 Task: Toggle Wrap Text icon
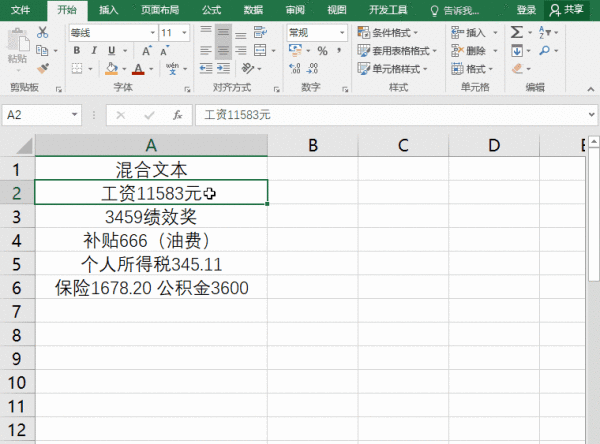click(261, 32)
